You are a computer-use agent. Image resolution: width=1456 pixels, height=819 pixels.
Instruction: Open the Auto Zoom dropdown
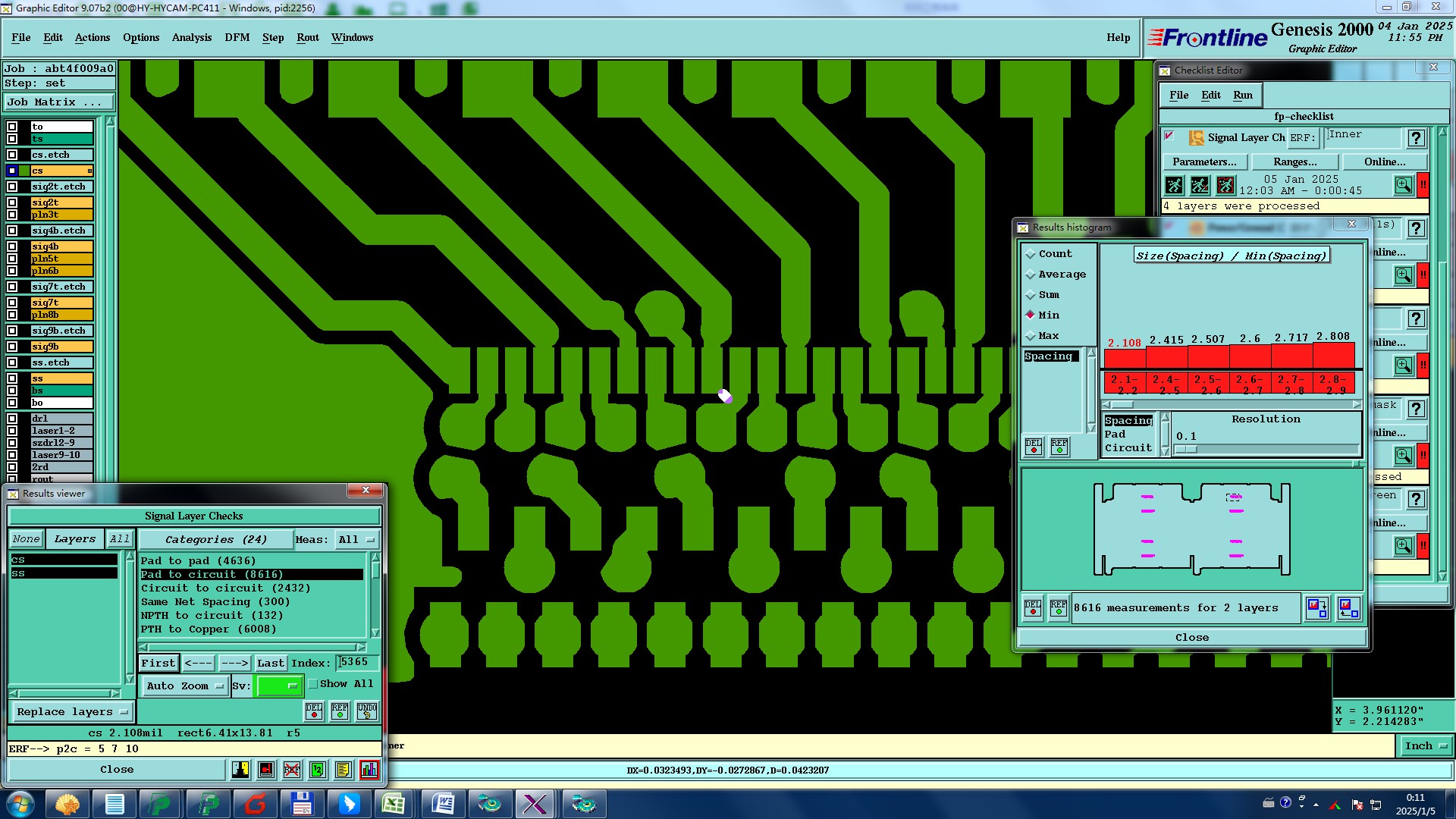coord(184,686)
